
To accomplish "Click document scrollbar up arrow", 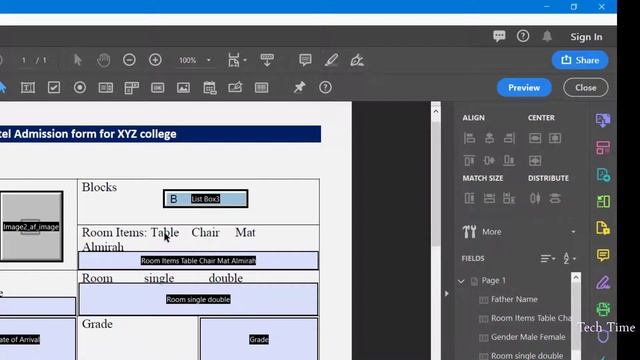I will [x=436, y=111].
